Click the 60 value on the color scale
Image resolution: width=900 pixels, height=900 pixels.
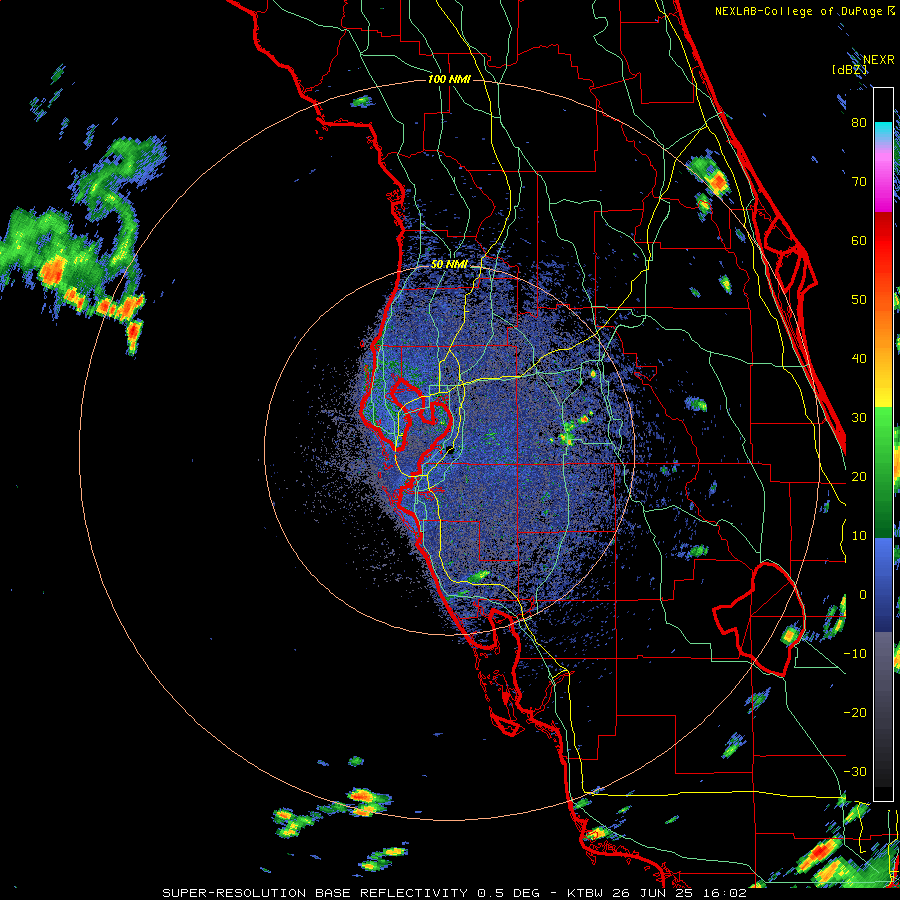859,240
